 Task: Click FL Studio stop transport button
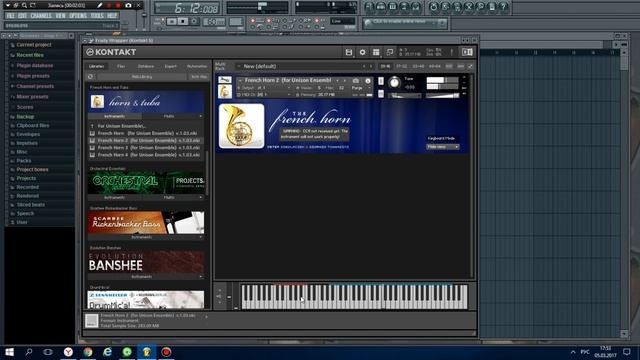pos(182,21)
